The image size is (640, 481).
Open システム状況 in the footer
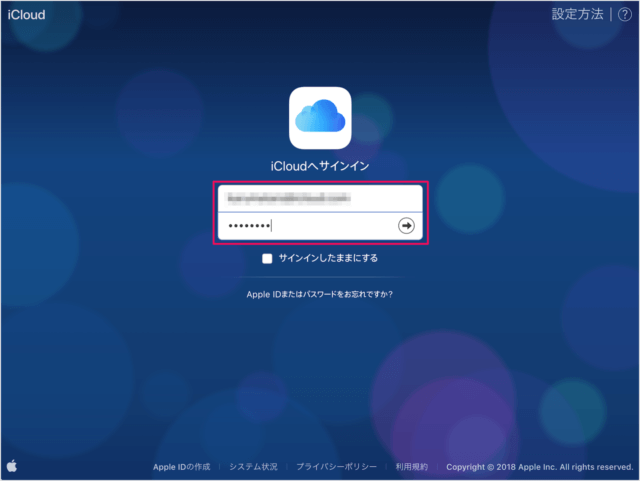pos(252,467)
